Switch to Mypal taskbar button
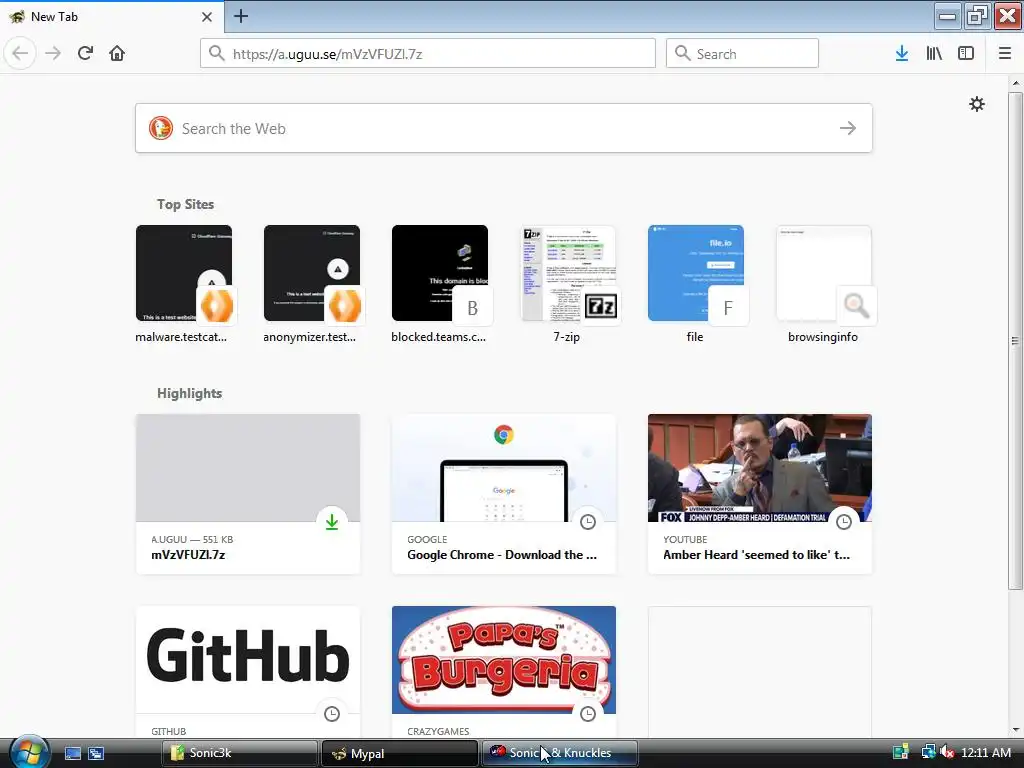The image size is (1024, 768). point(399,753)
